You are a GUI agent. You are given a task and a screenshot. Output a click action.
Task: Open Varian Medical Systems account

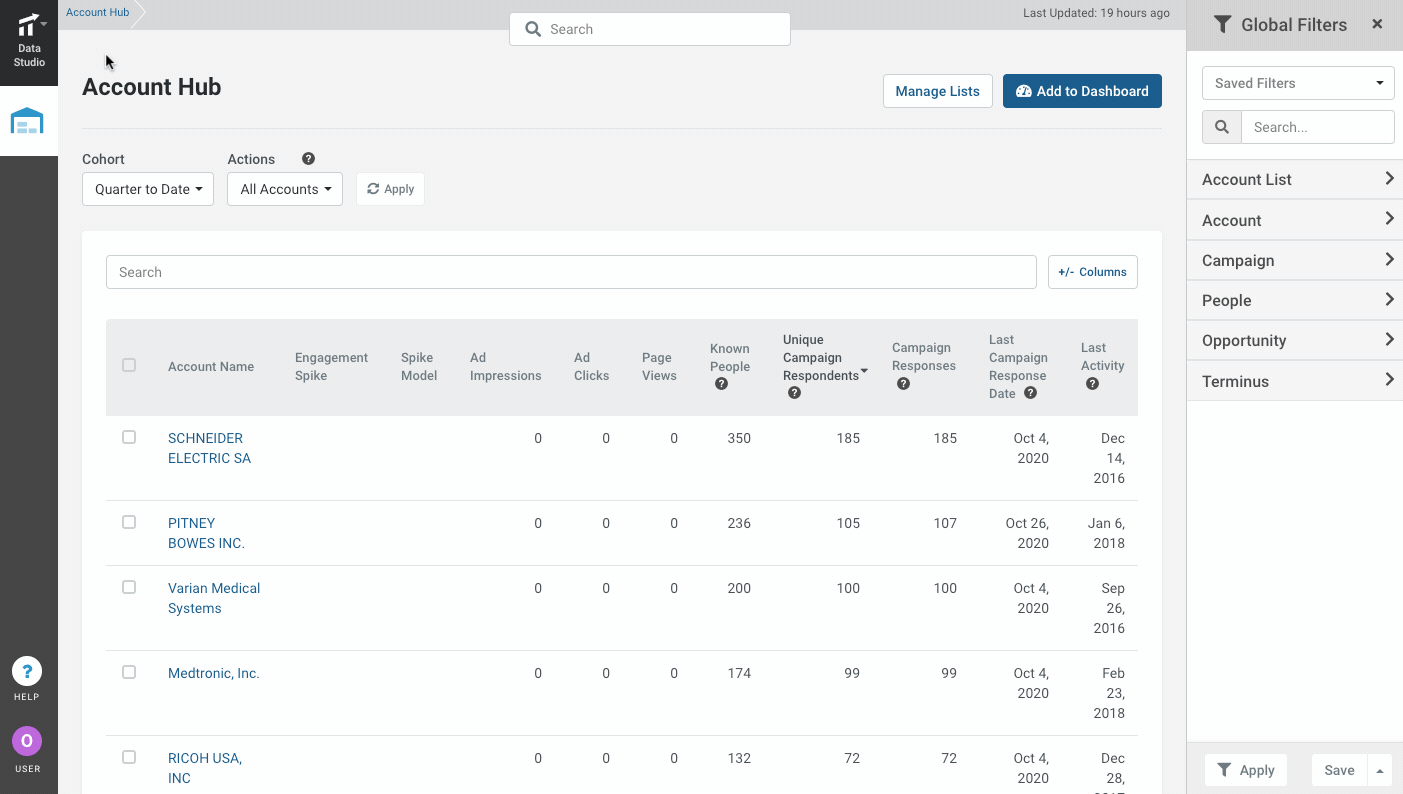pos(214,598)
